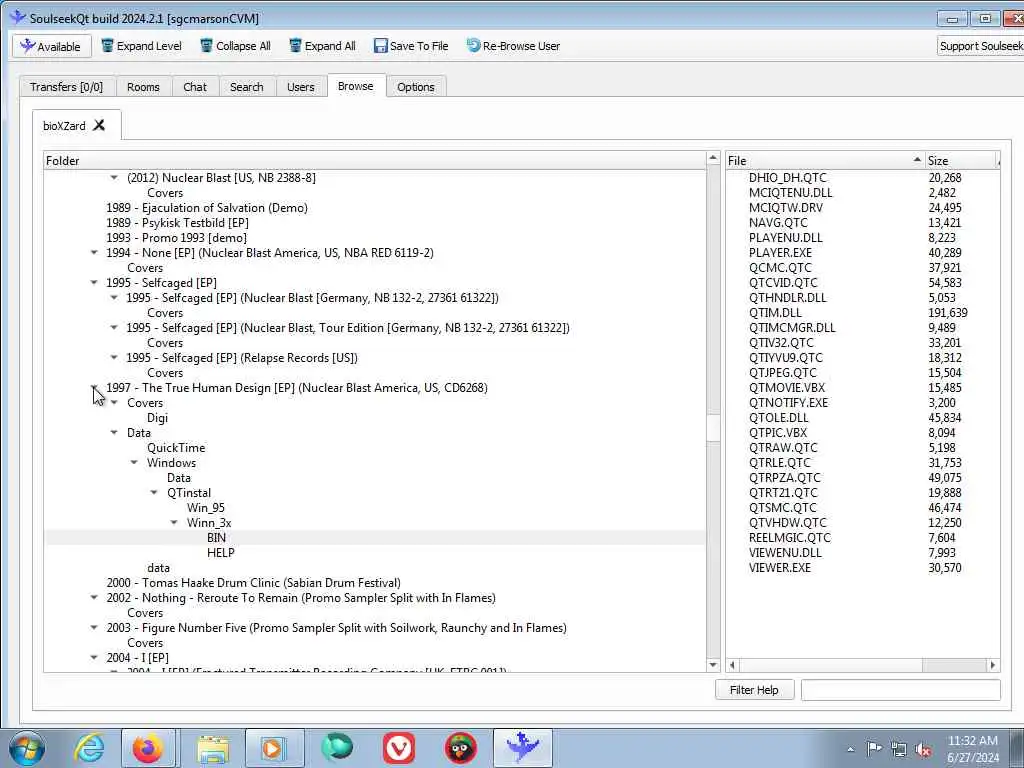Select file QTIM.DLL
This screenshot has width=1024, height=768.
776,313
